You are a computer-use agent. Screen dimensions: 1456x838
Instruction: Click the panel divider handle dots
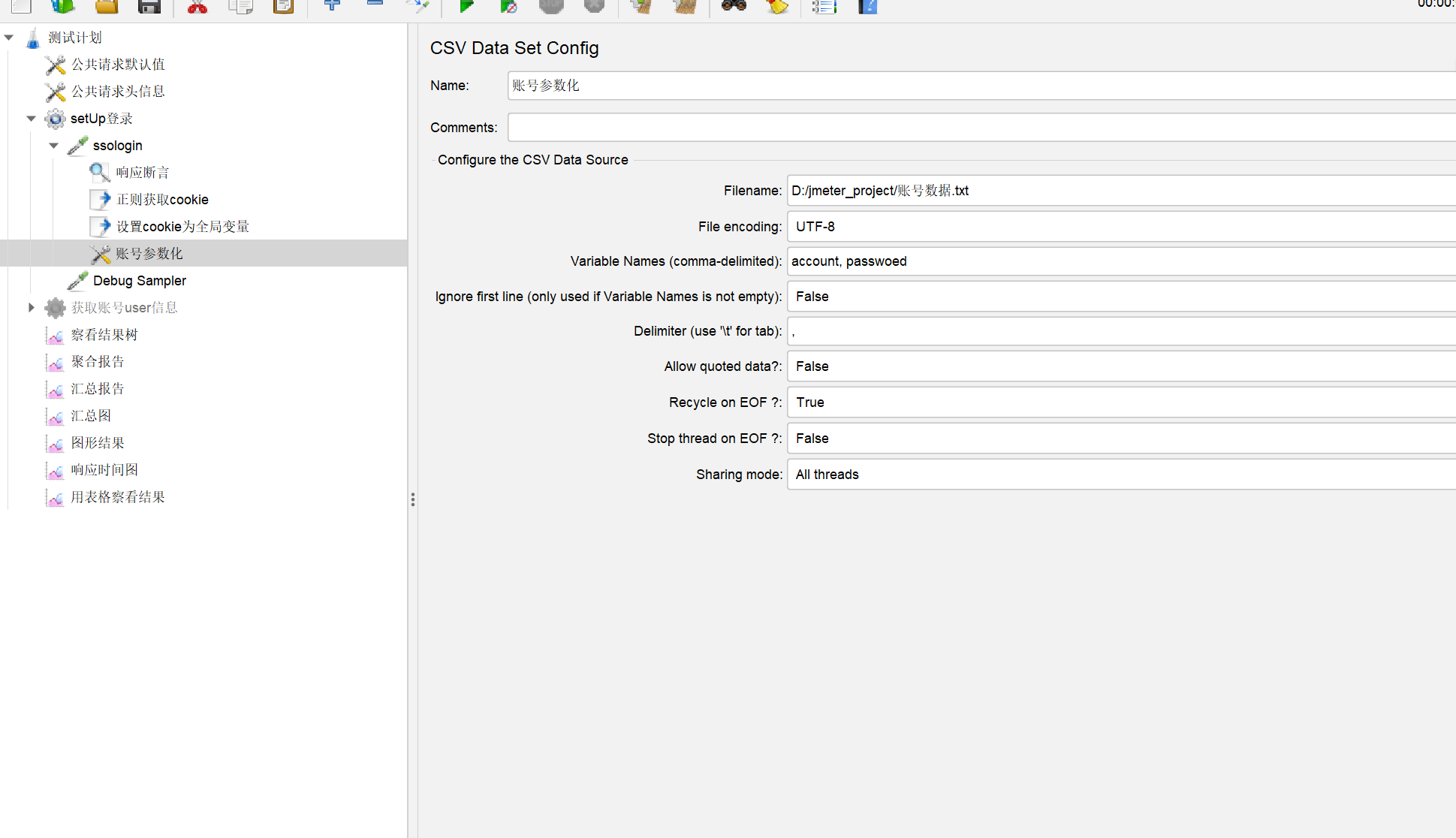[x=413, y=500]
